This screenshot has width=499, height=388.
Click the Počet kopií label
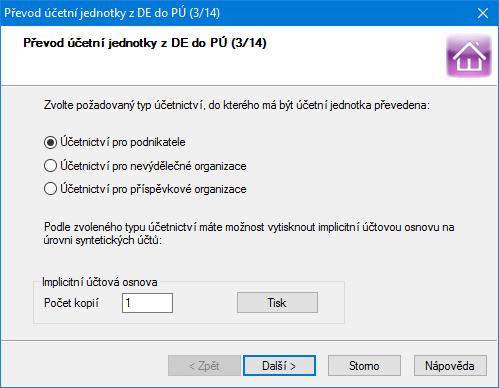point(71,303)
